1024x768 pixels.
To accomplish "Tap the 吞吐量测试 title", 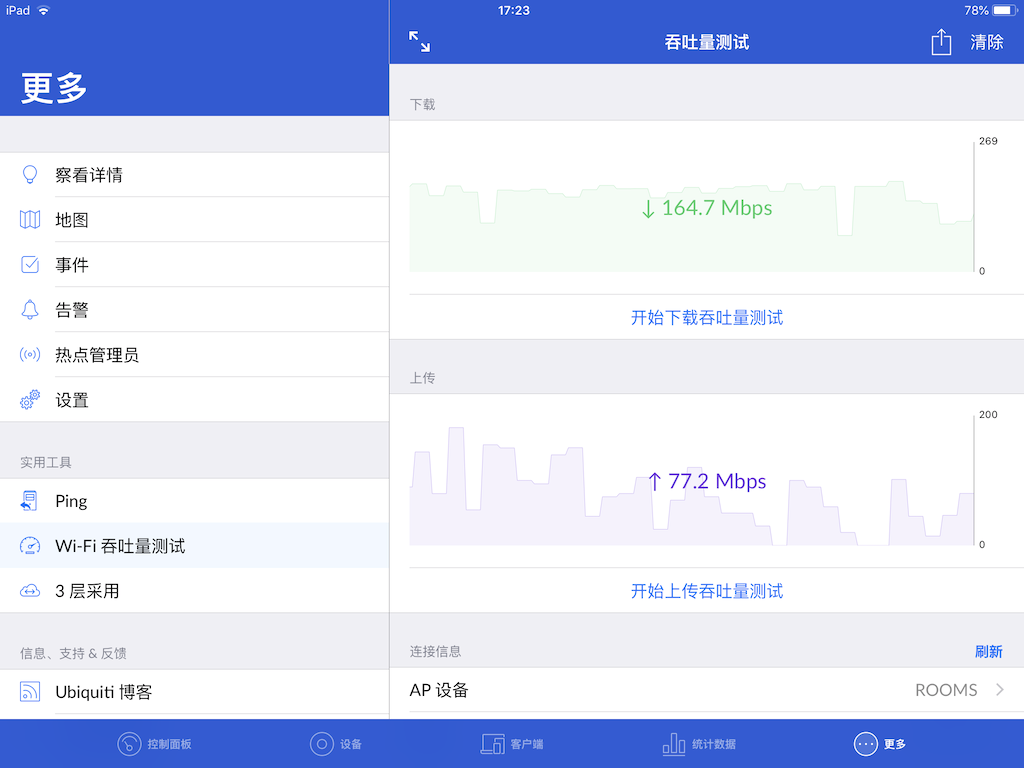I will coord(707,42).
